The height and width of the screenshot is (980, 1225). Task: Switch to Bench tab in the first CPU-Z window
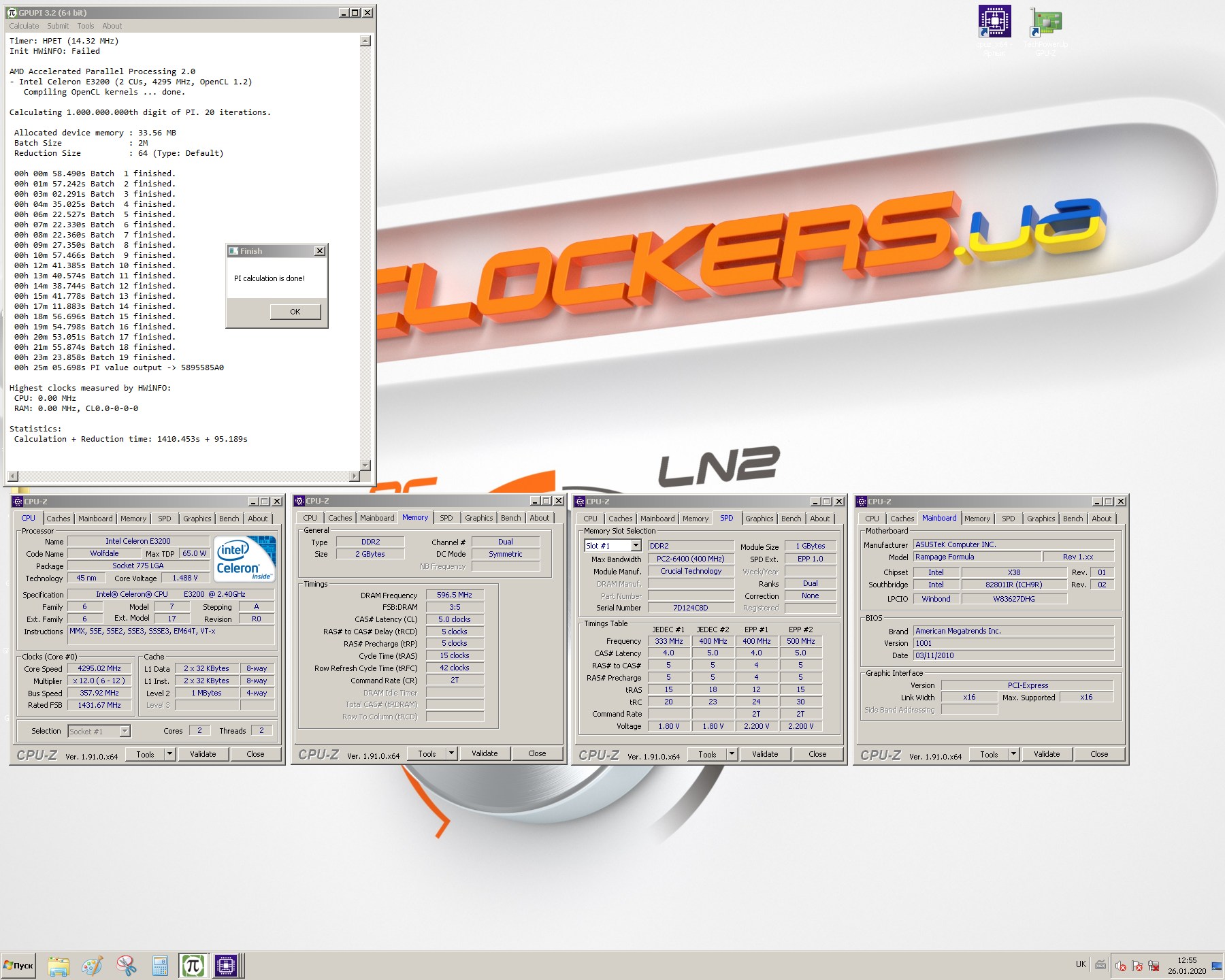coord(229,519)
